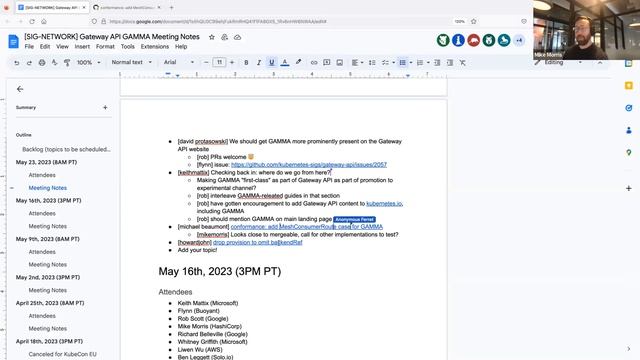Click the add comment icon
The image size is (640, 360).
click(327, 63)
